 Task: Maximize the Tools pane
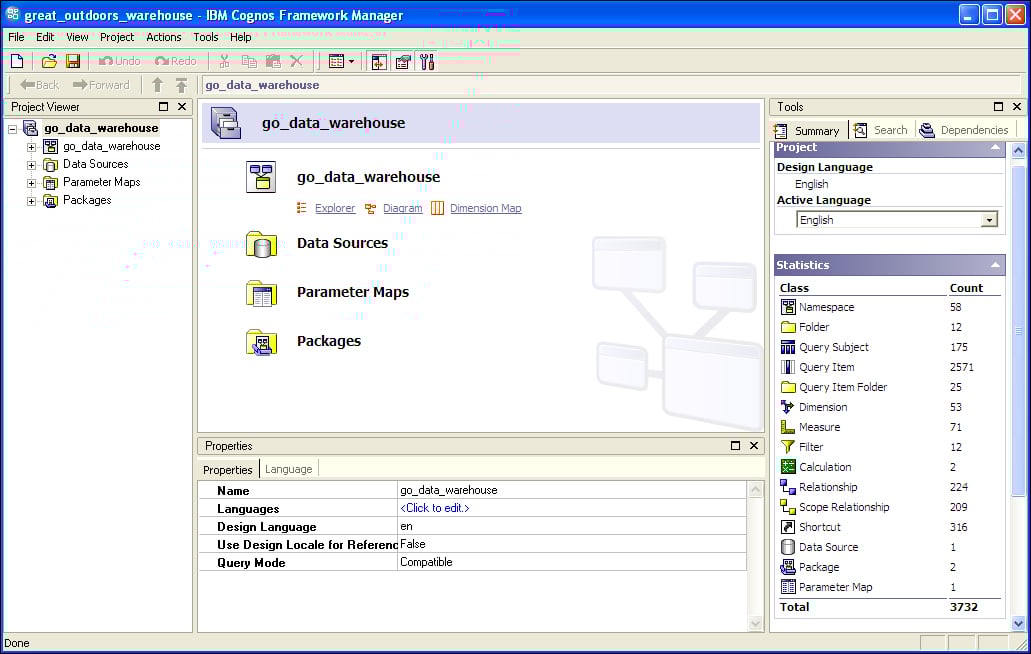point(998,106)
